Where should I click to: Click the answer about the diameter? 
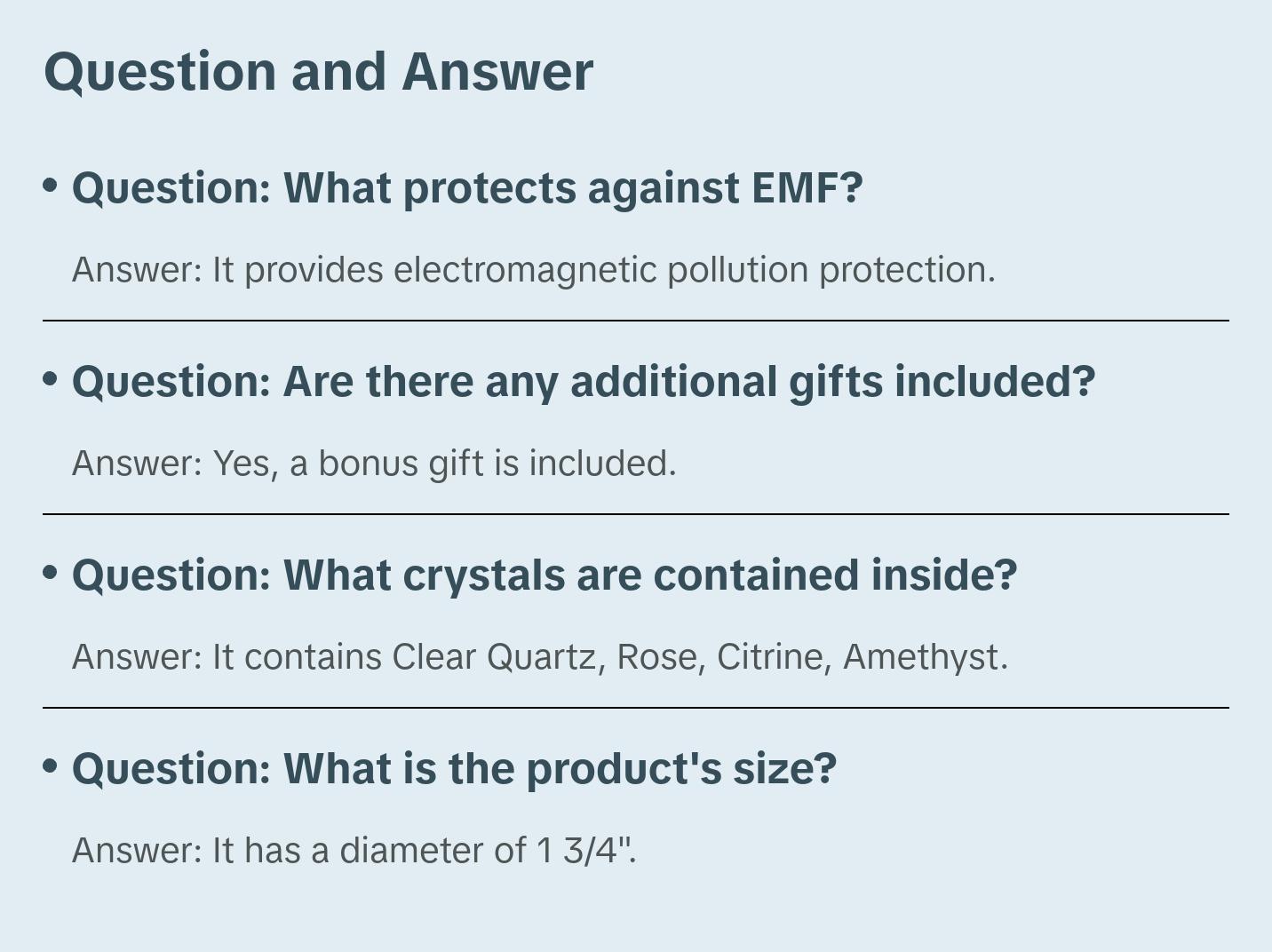(x=354, y=851)
